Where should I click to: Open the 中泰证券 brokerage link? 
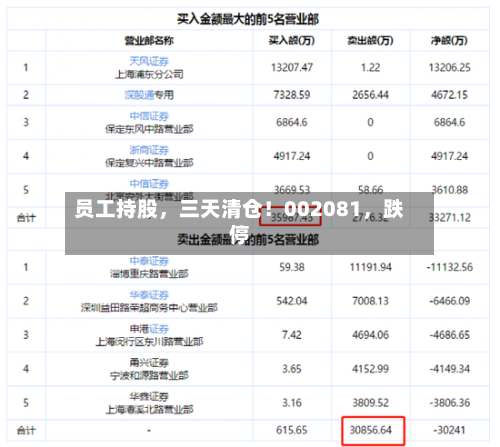[x=149, y=261]
